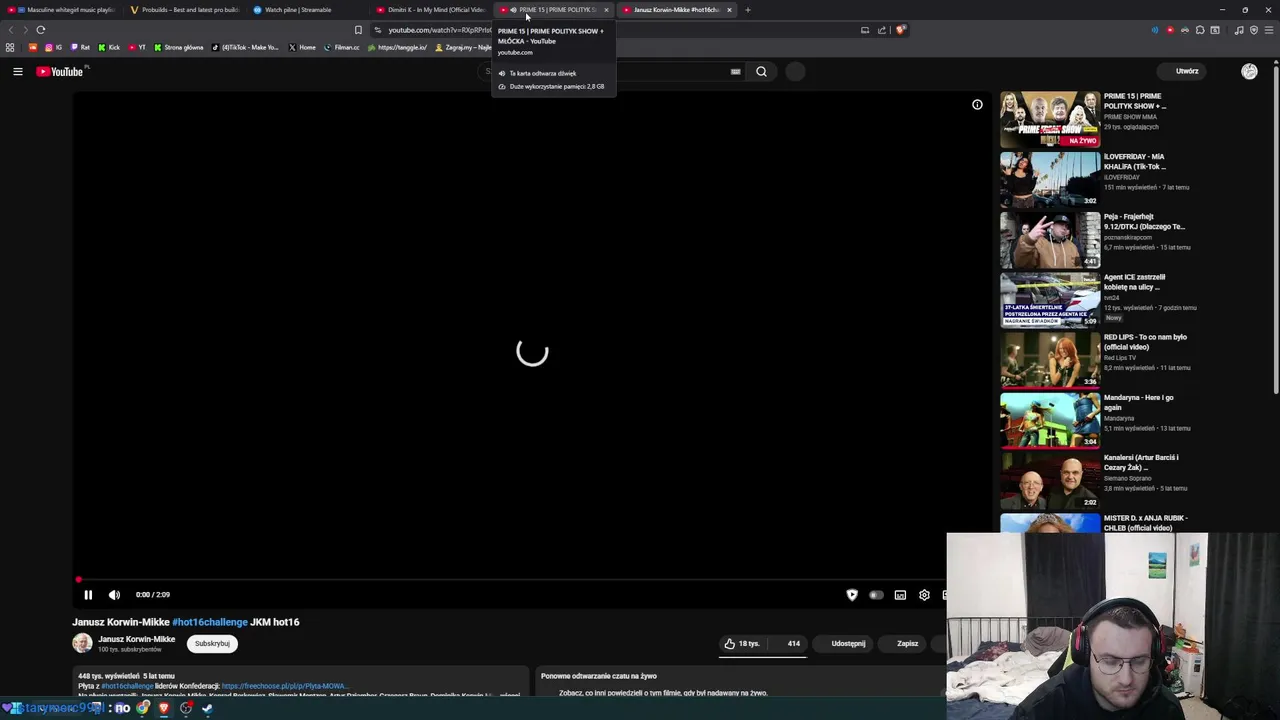Viewport: 1280px width, 720px height.
Task: Open the YouTube account avatar menu
Action: 1249,71
